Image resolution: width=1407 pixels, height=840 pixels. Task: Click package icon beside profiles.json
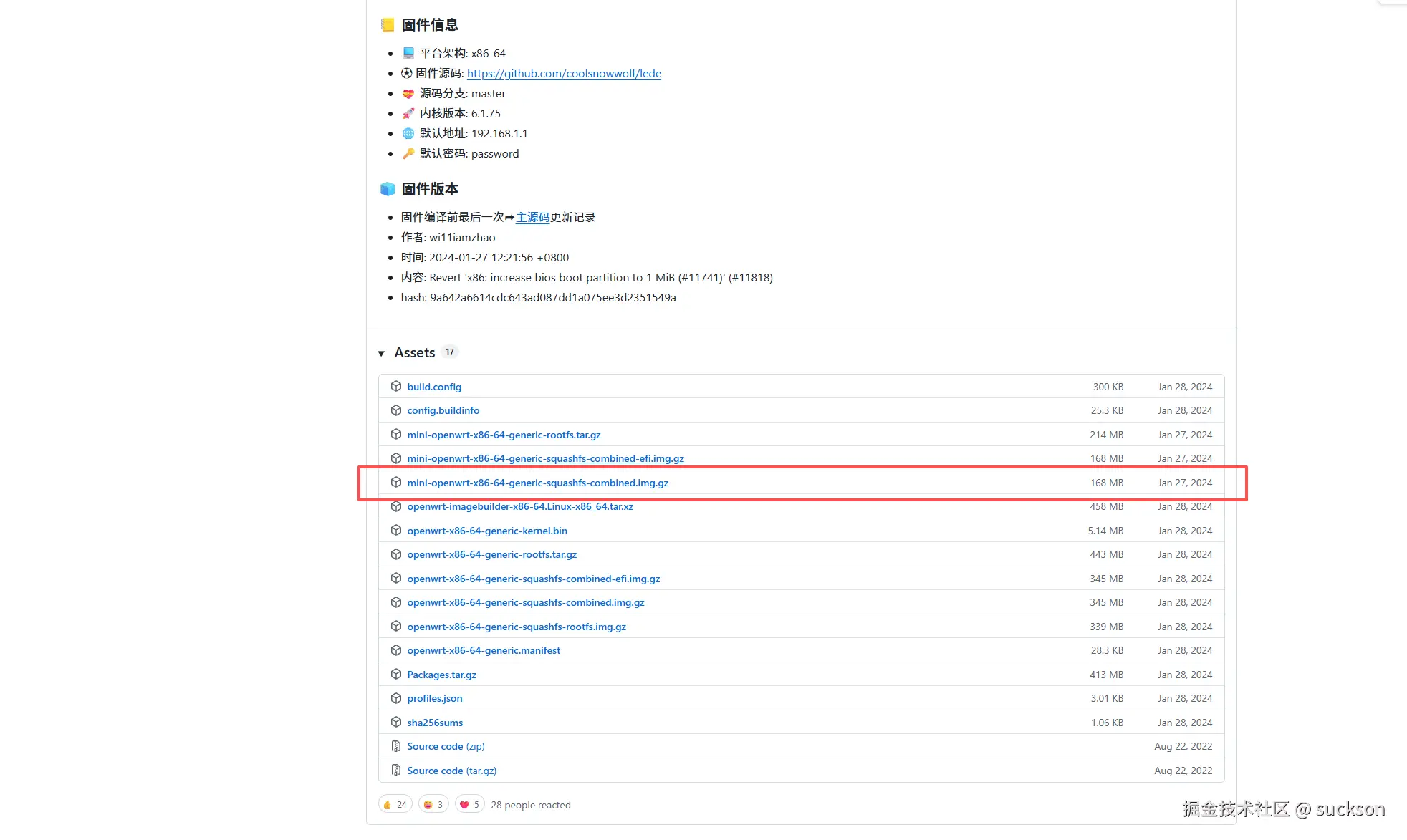(x=395, y=698)
